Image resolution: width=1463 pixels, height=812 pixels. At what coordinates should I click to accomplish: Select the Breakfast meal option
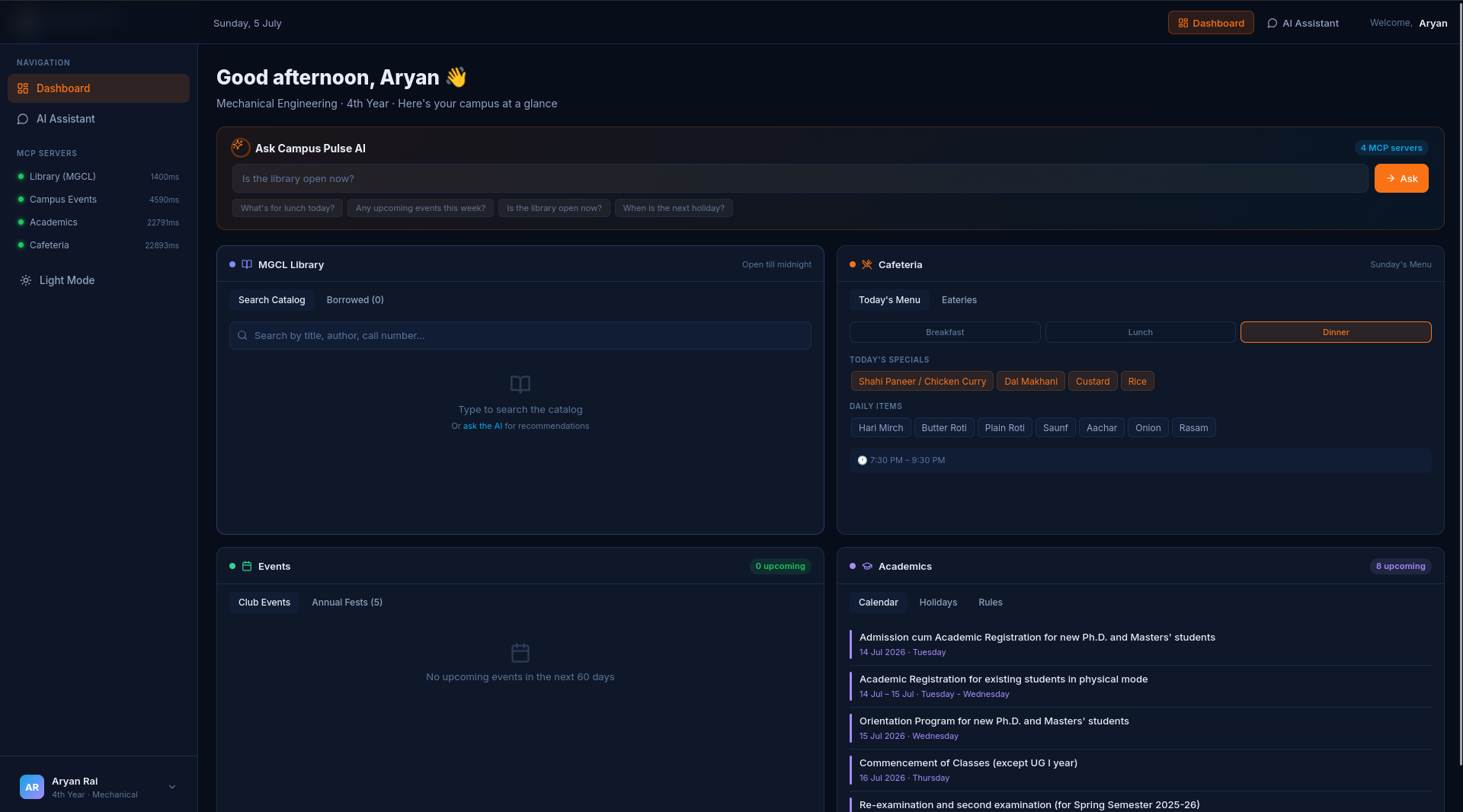click(945, 332)
